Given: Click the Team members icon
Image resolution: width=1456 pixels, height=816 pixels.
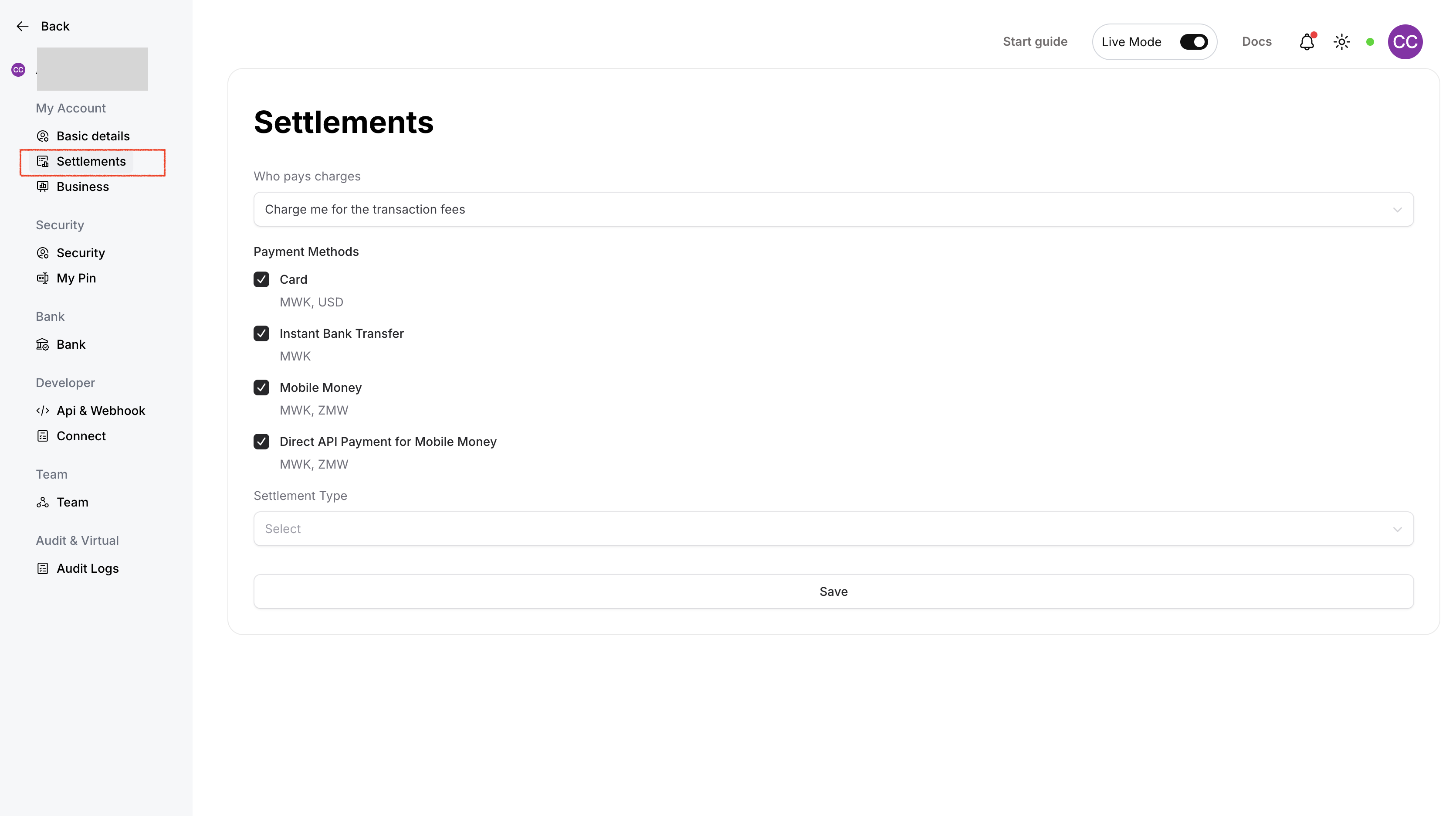Looking at the screenshot, I should tap(42, 502).
